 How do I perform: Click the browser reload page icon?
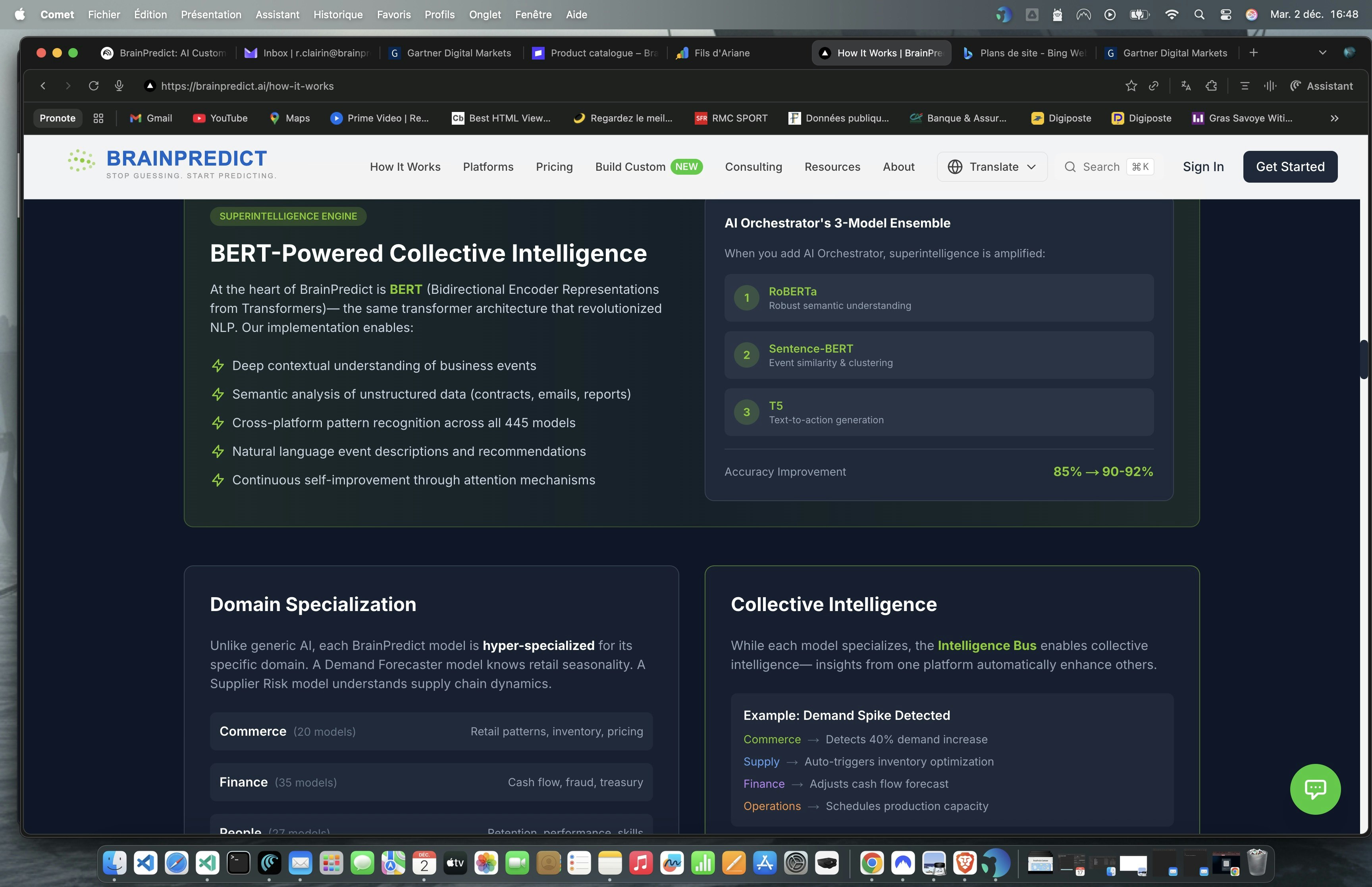[93, 86]
